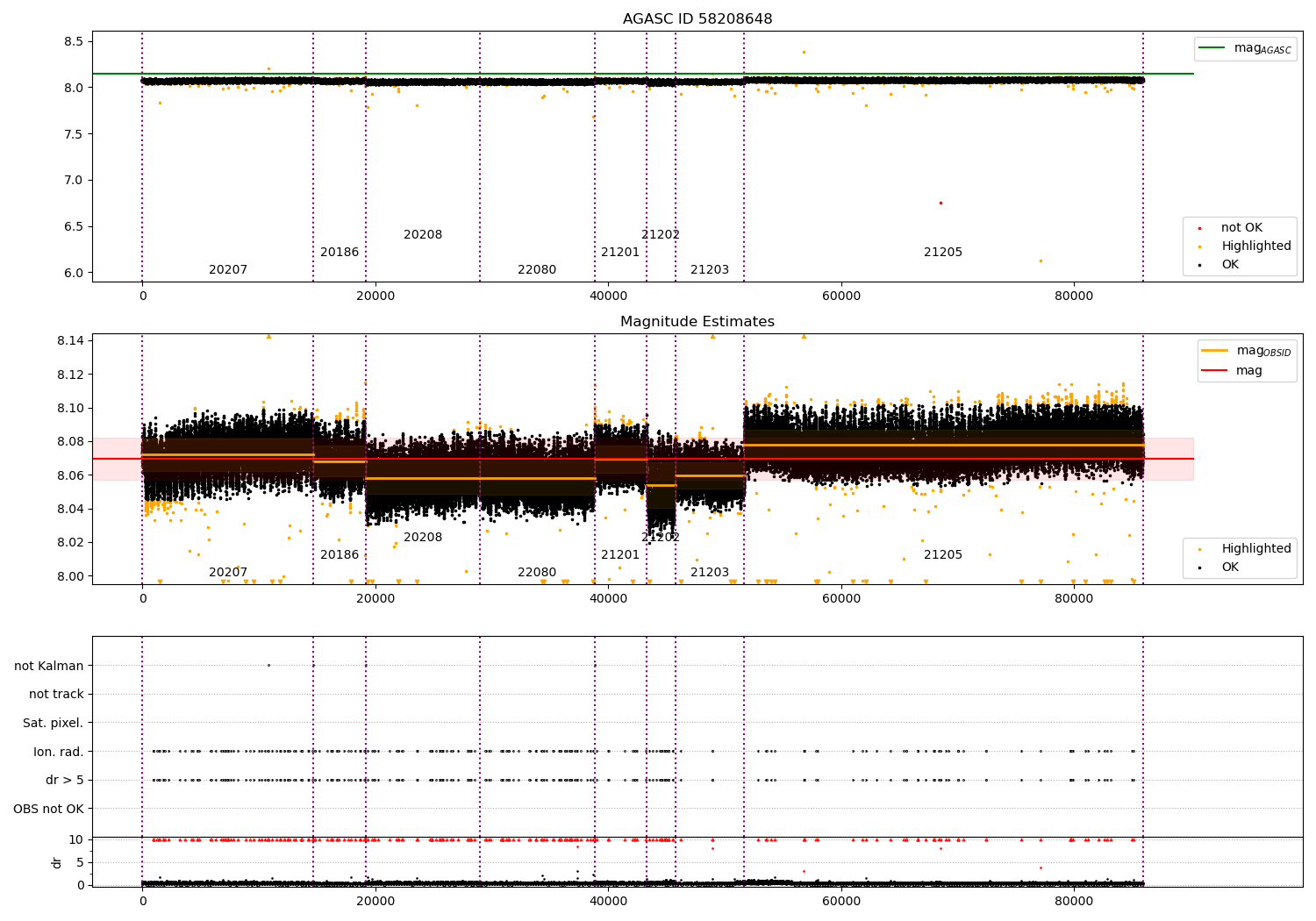Click the tick label 5 on dr axis
Image resolution: width=1316 pixels, height=921 pixels.
point(80,863)
